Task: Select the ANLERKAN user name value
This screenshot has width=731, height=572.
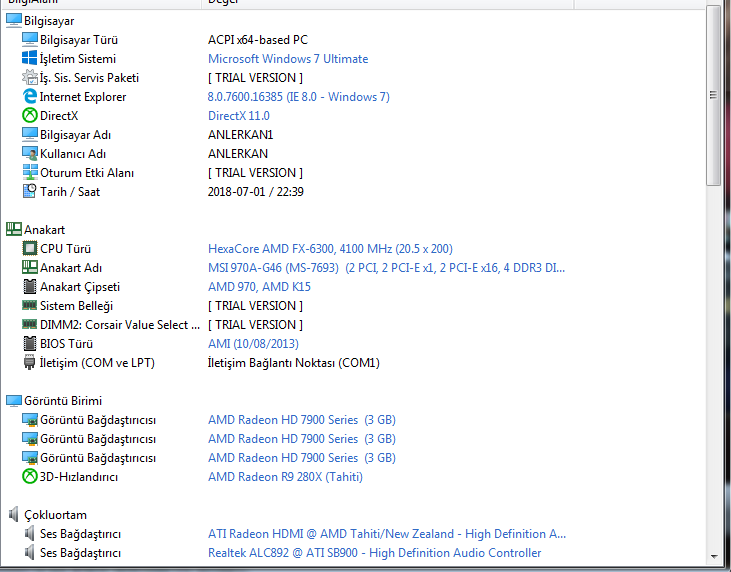Action: click(x=238, y=154)
